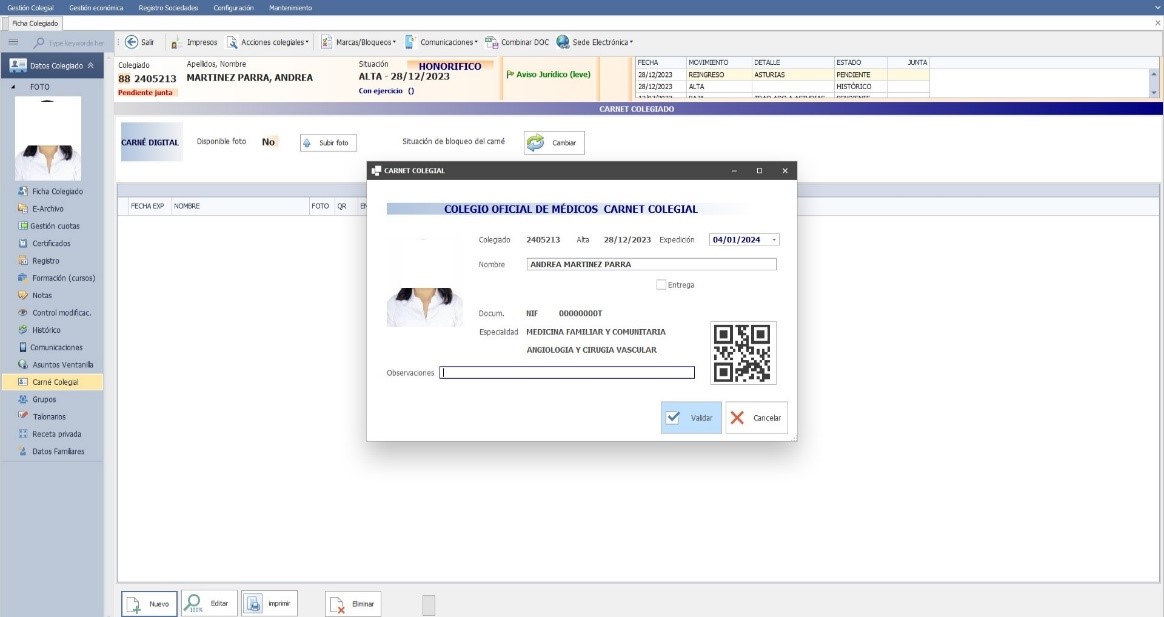
Task: Open Gestión económica menu
Action: pos(97,7)
